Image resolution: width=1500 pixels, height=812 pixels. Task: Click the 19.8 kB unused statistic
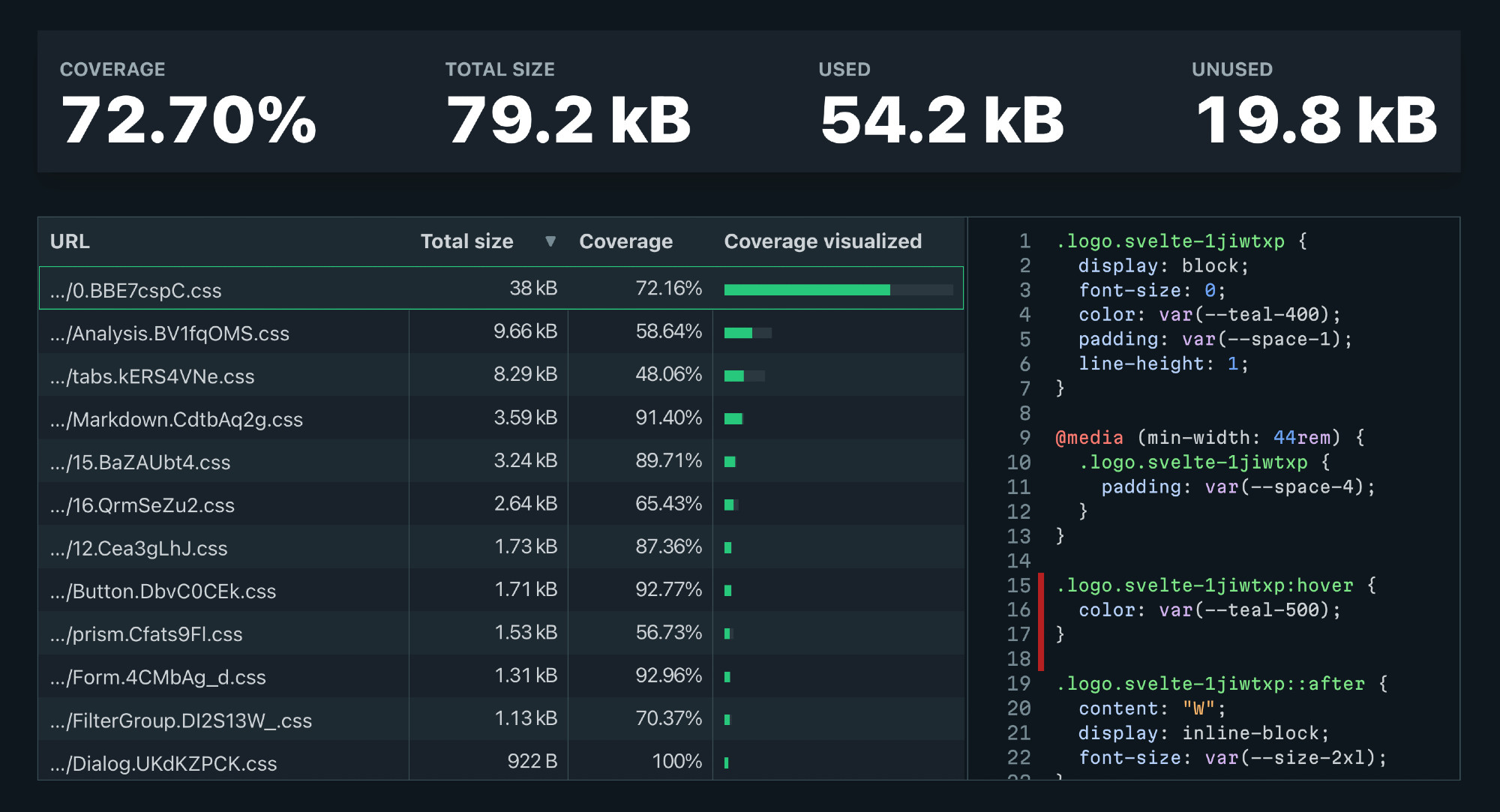tap(1317, 120)
